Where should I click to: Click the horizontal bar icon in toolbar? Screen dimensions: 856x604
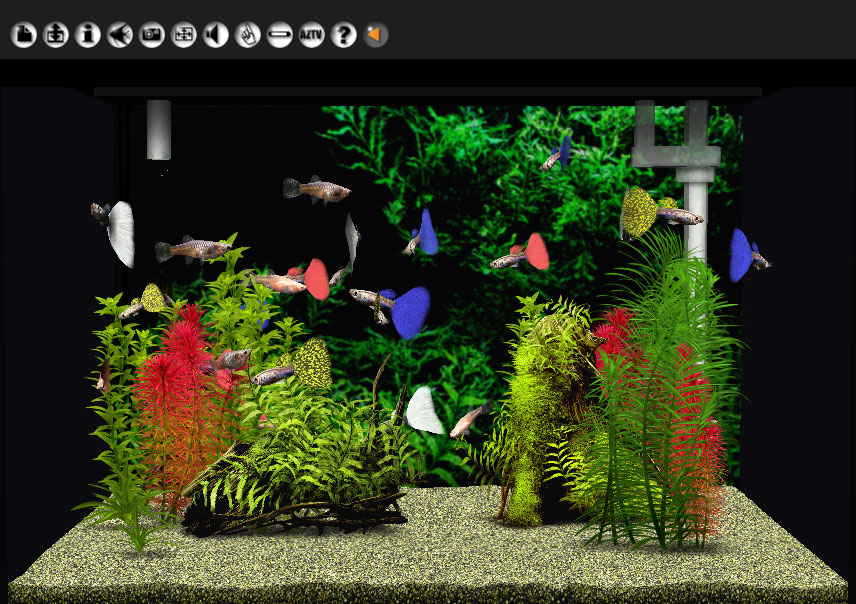(x=280, y=35)
